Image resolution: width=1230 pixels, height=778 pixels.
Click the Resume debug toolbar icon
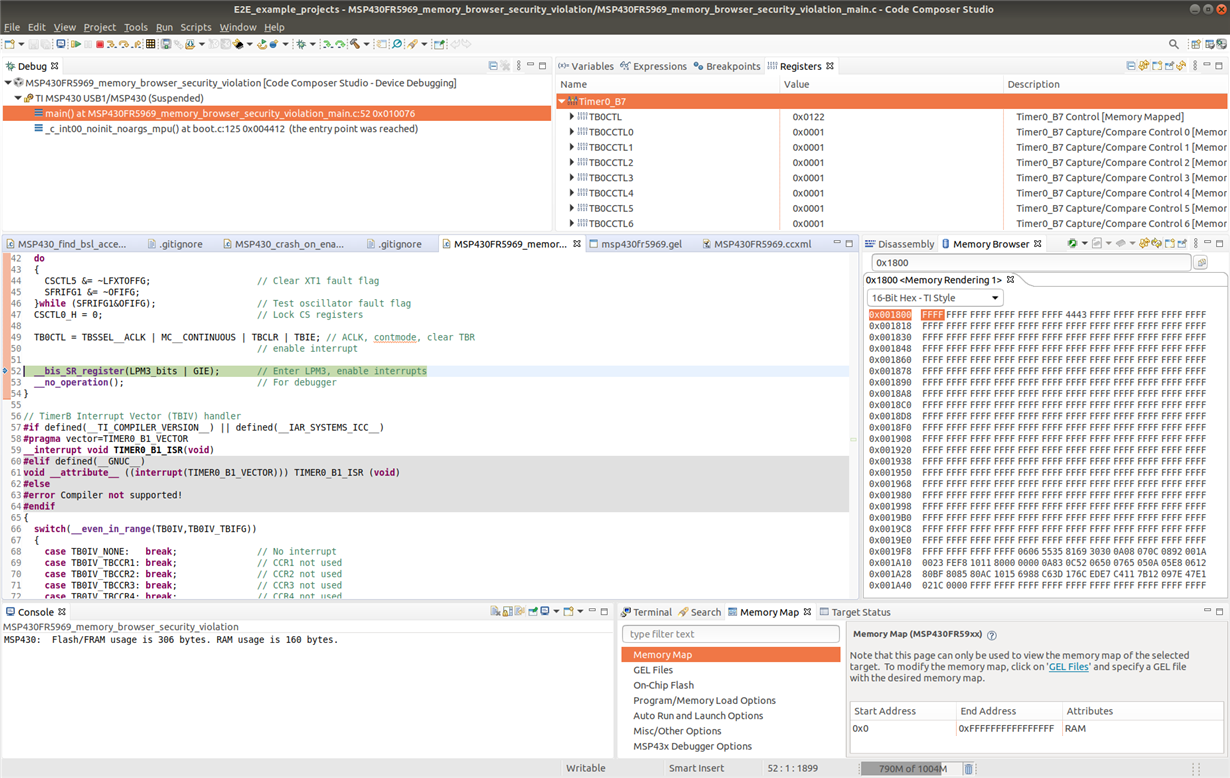[76, 45]
